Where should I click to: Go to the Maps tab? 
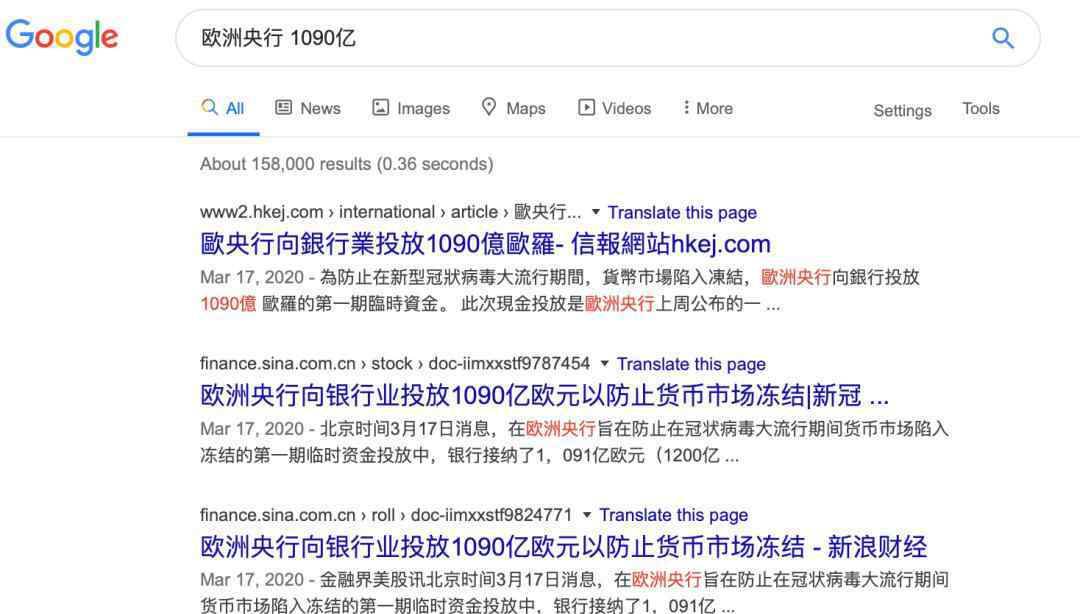(513, 108)
